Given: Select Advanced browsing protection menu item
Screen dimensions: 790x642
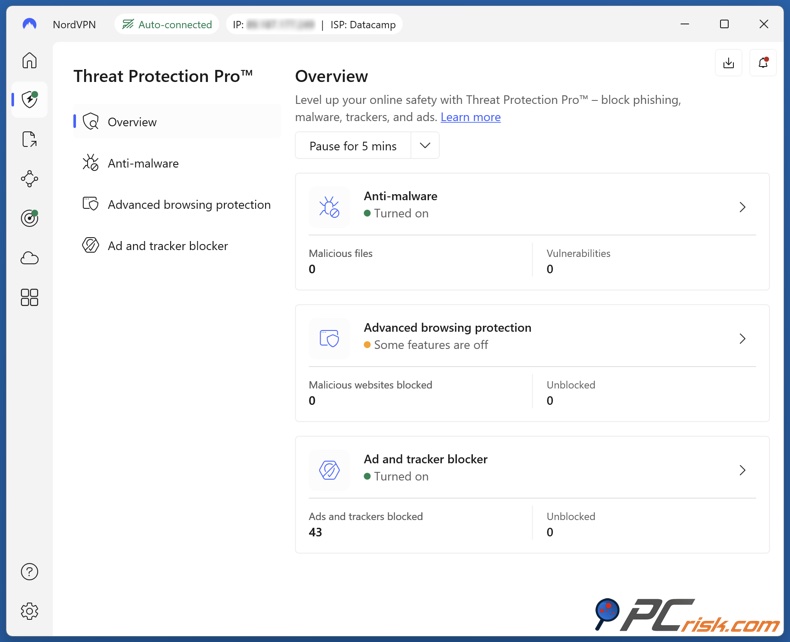Looking at the screenshot, I should pyautogui.click(x=189, y=204).
